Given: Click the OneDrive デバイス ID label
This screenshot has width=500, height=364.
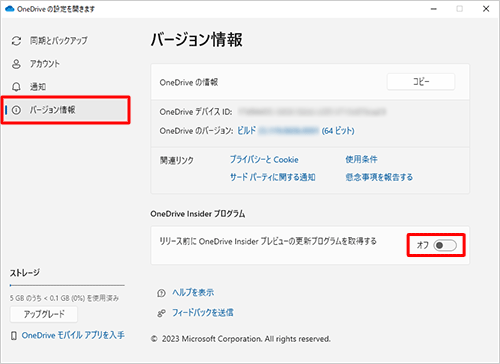Looking at the screenshot, I should [x=196, y=112].
